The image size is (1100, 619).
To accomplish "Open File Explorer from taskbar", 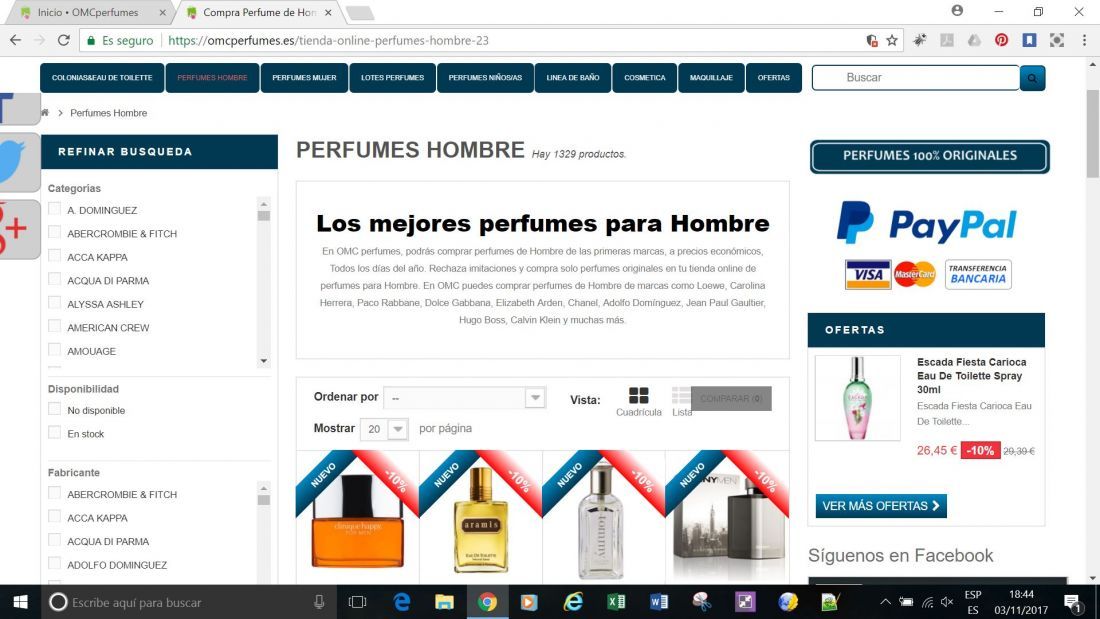I will pyautogui.click(x=444, y=602).
